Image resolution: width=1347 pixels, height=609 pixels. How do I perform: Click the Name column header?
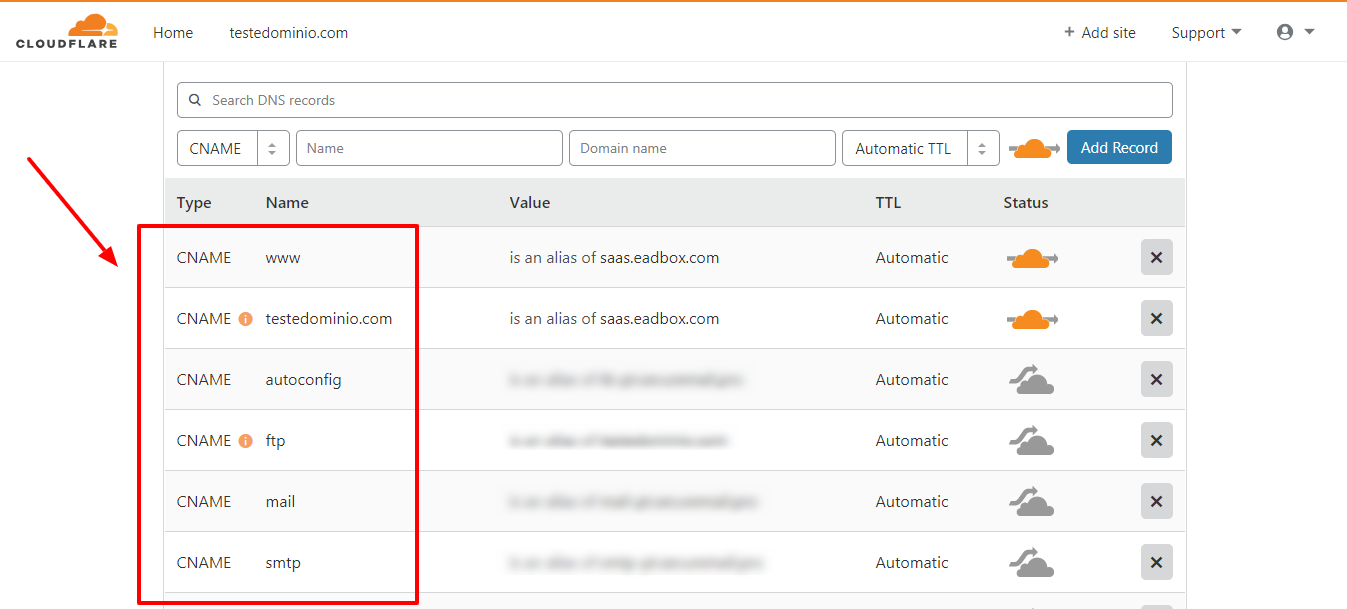pyautogui.click(x=287, y=203)
